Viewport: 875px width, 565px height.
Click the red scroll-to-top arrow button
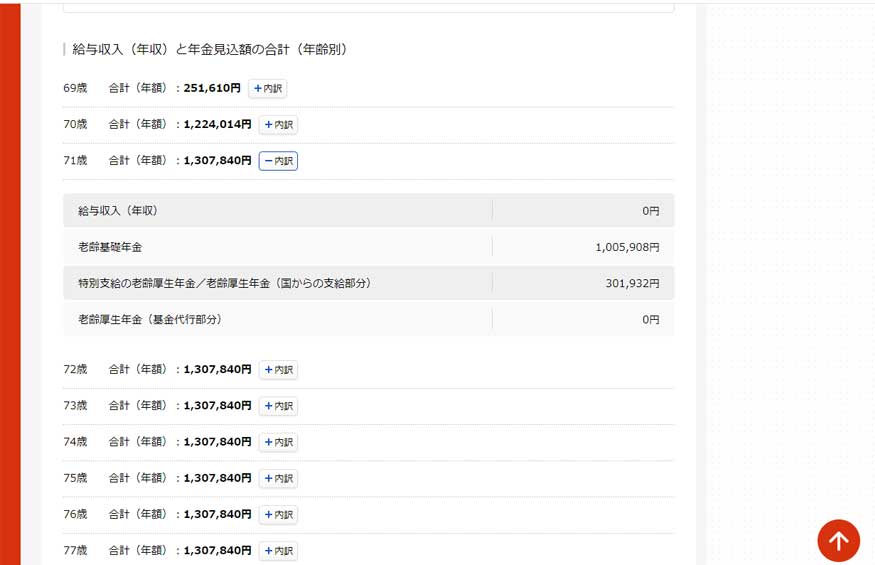pyautogui.click(x=838, y=540)
